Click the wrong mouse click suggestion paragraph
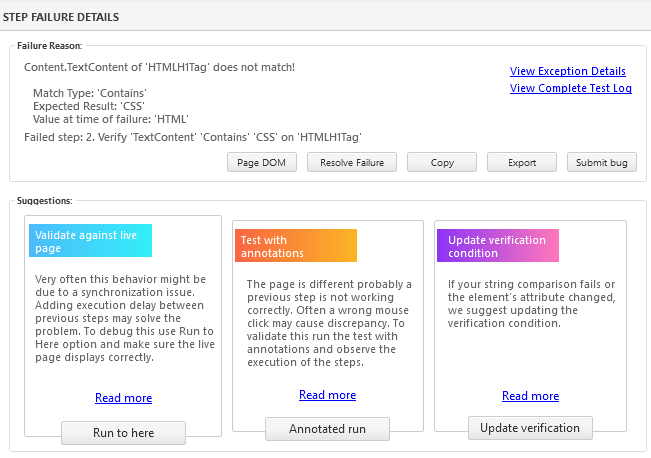 (x=329, y=323)
